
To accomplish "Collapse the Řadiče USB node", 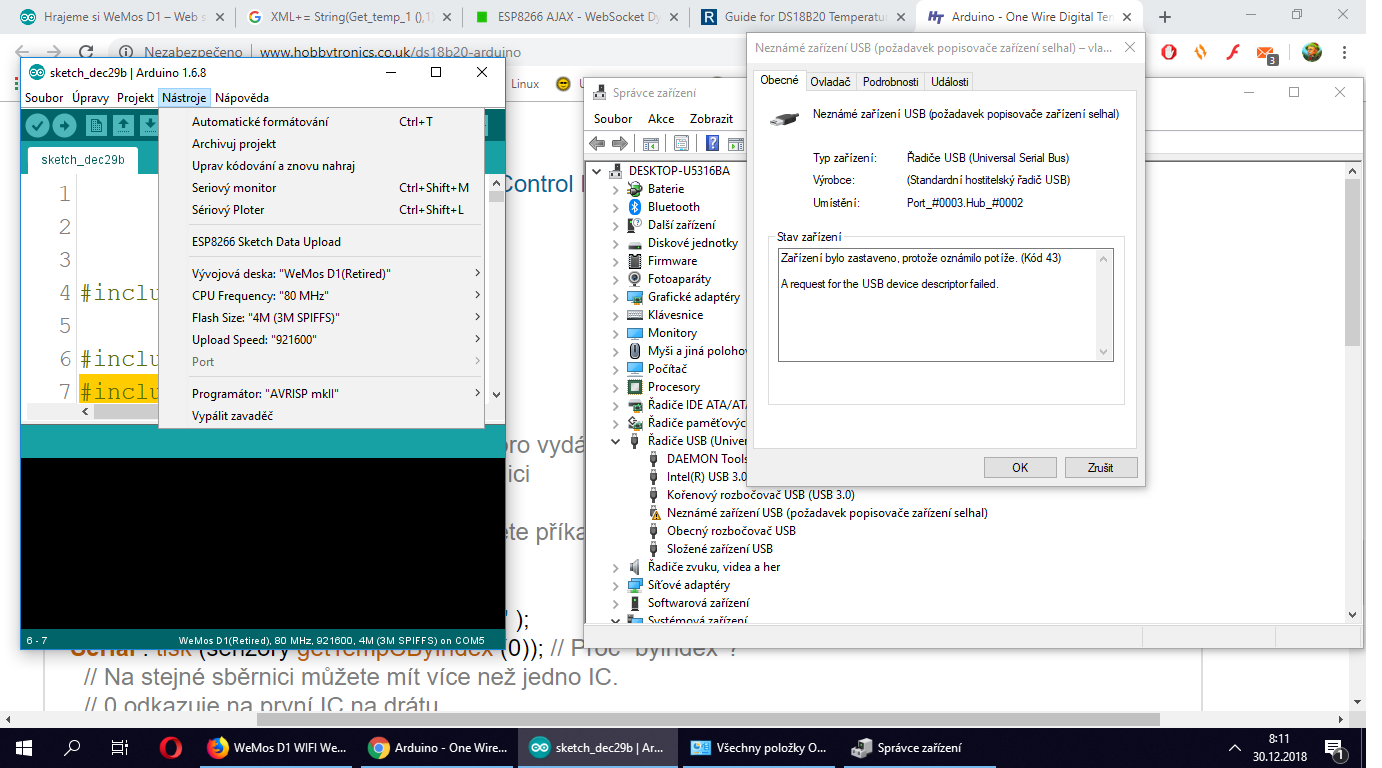I will click(x=616, y=441).
